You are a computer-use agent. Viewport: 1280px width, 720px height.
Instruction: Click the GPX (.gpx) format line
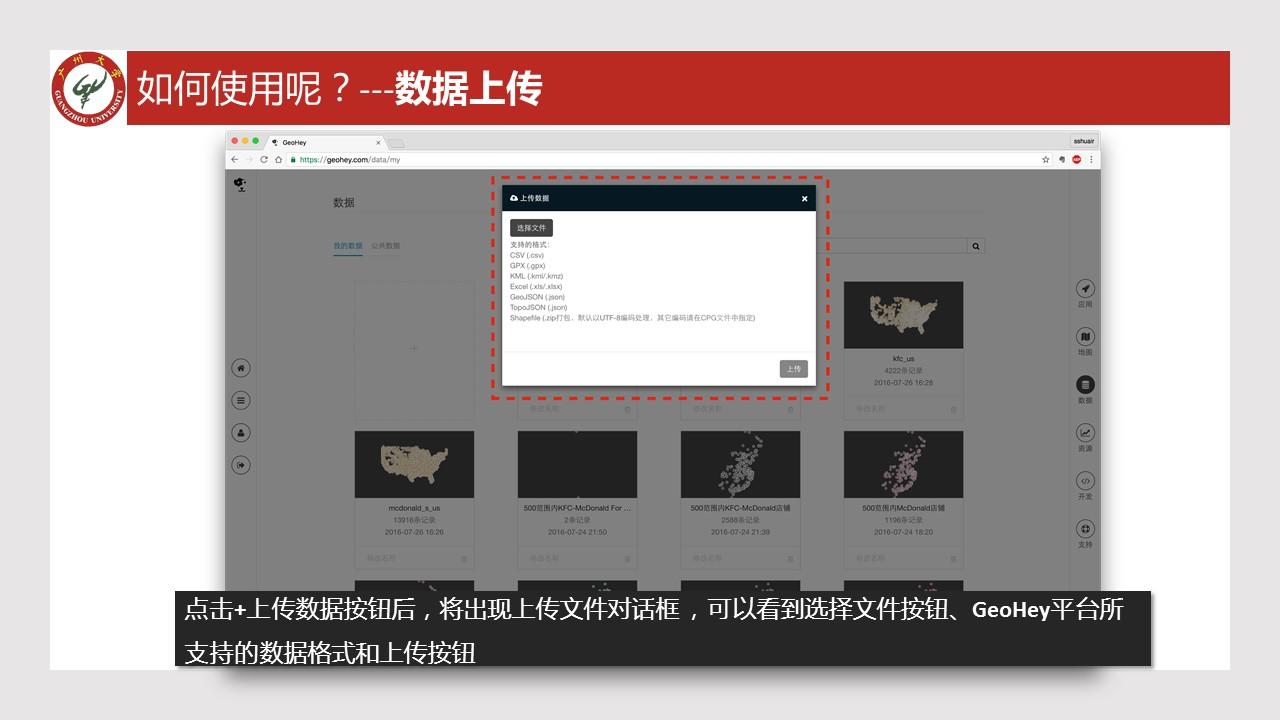point(528,266)
